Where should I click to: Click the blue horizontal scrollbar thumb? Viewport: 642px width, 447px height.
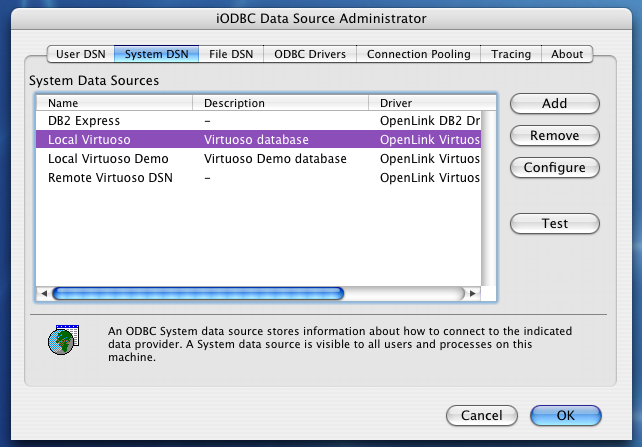[x=198, y=293]
